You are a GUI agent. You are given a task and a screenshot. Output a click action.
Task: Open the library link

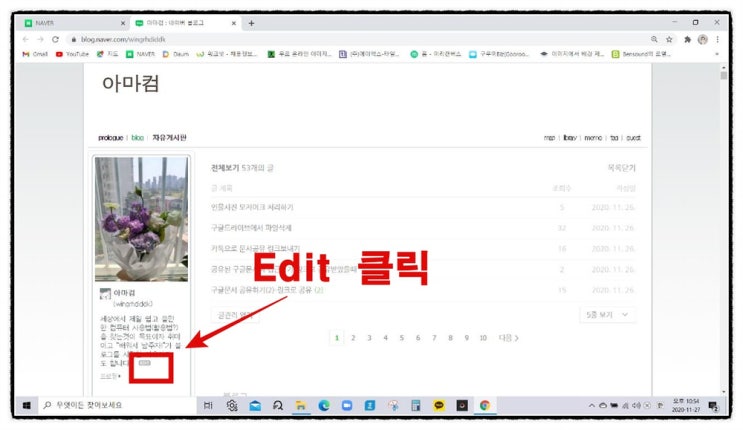[x=570, y=138]
